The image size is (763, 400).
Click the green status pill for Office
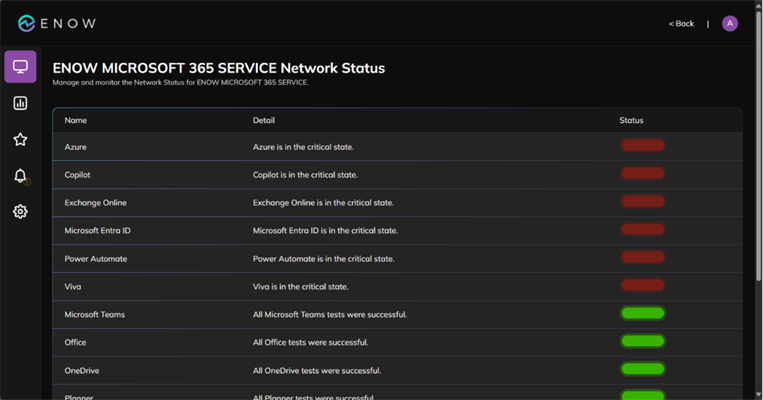click(643, 341)
